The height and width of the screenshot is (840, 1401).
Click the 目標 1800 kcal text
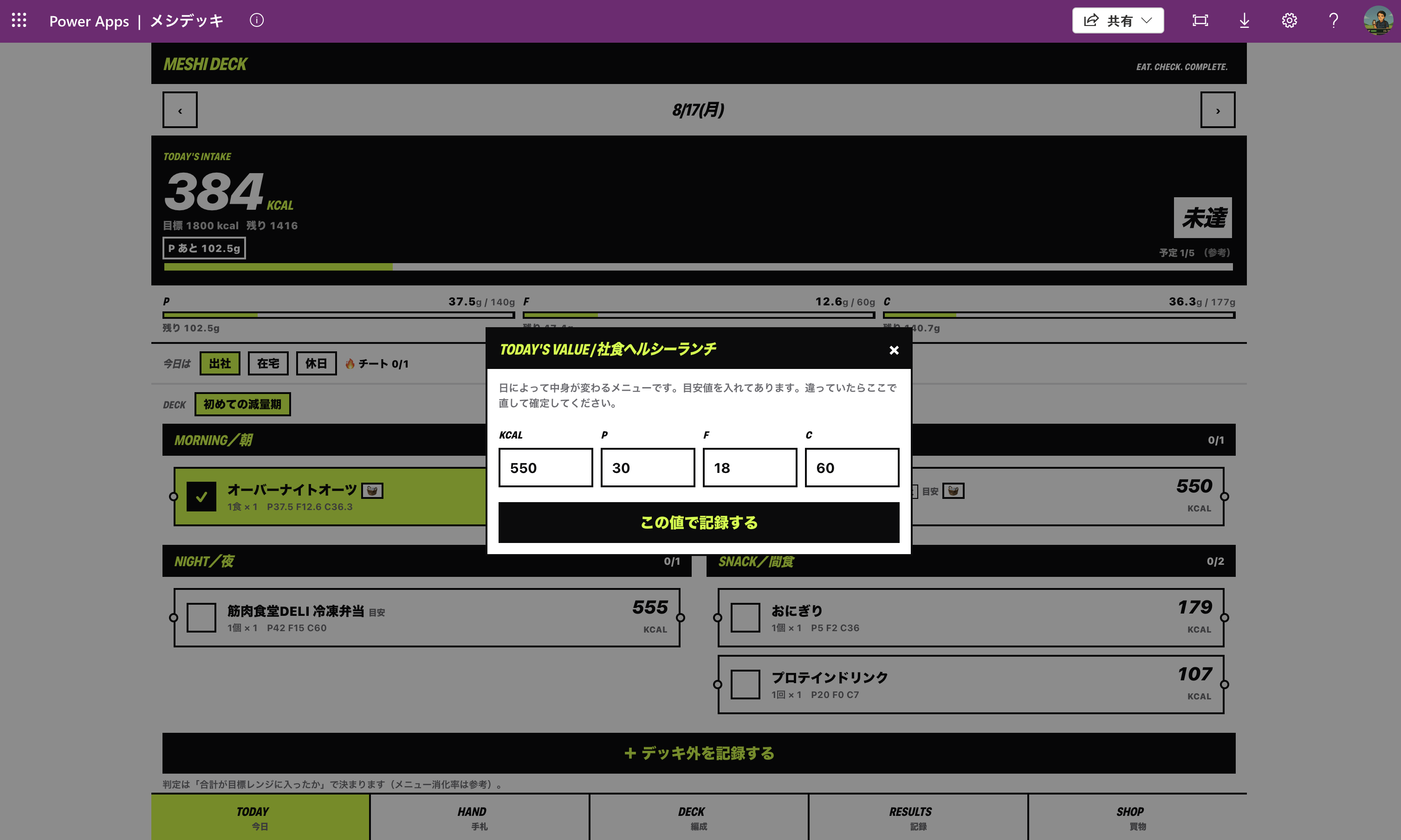click(x=201, y=226)
